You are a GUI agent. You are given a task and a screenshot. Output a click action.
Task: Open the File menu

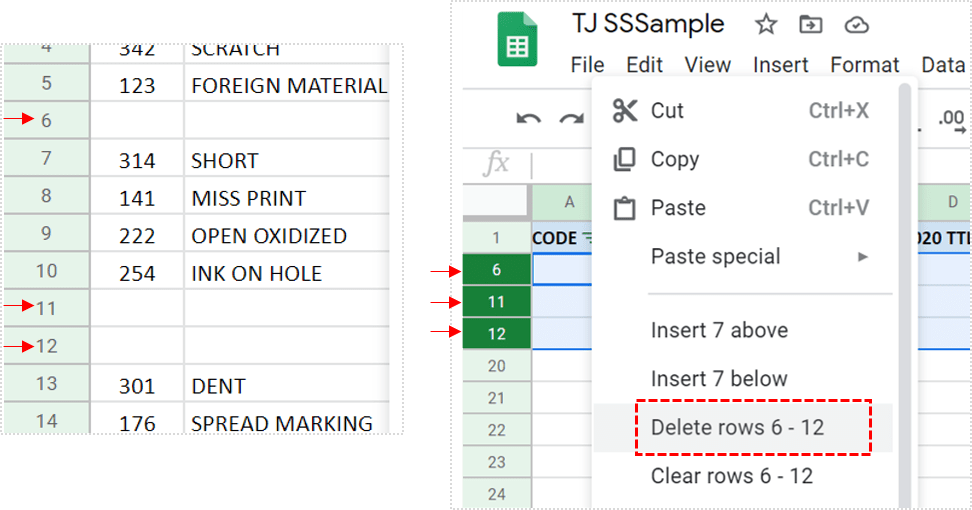[x=587, y=65]
